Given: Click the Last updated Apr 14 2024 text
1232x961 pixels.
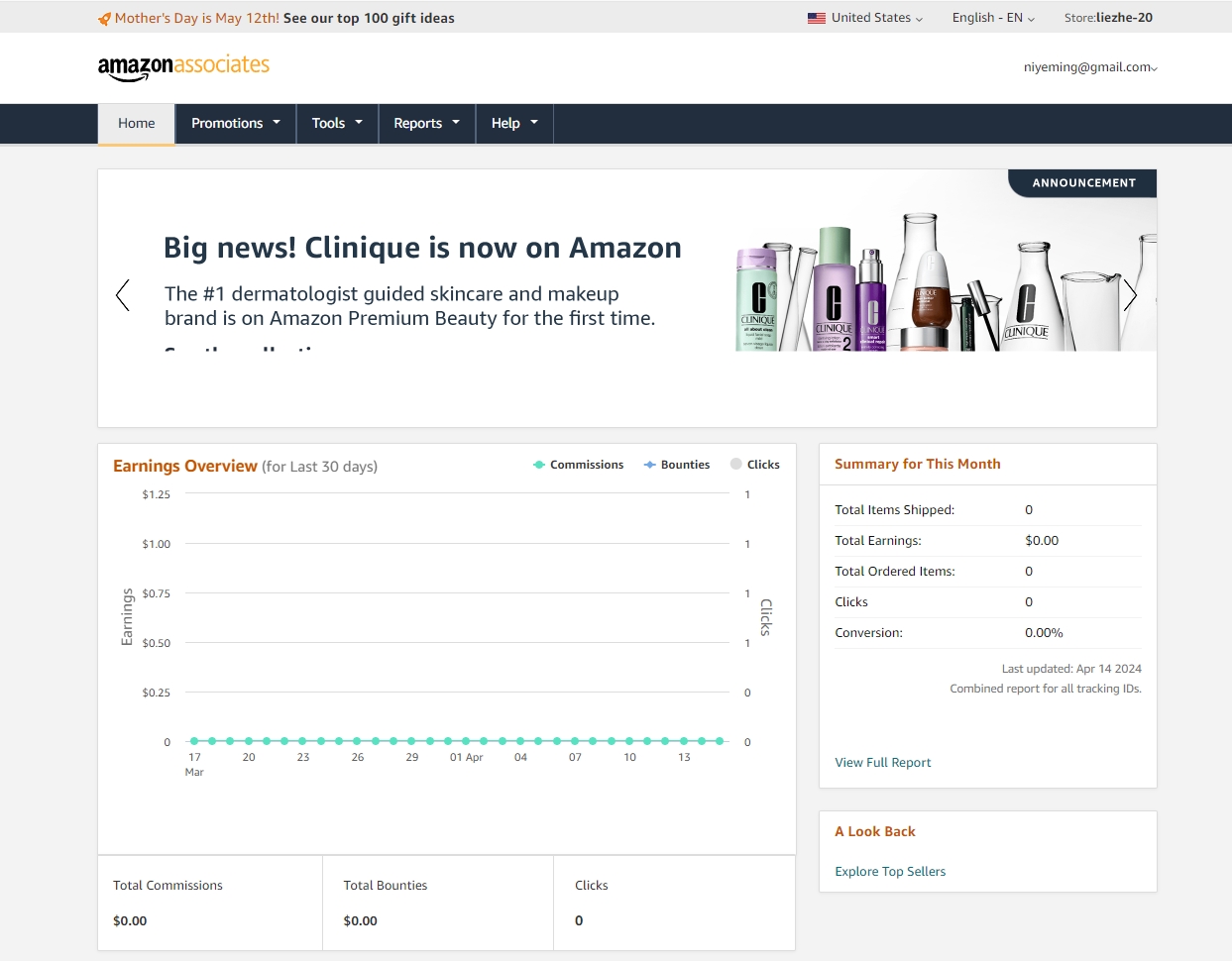Looking at the screenshot, I should click(x=1071, y=669).
